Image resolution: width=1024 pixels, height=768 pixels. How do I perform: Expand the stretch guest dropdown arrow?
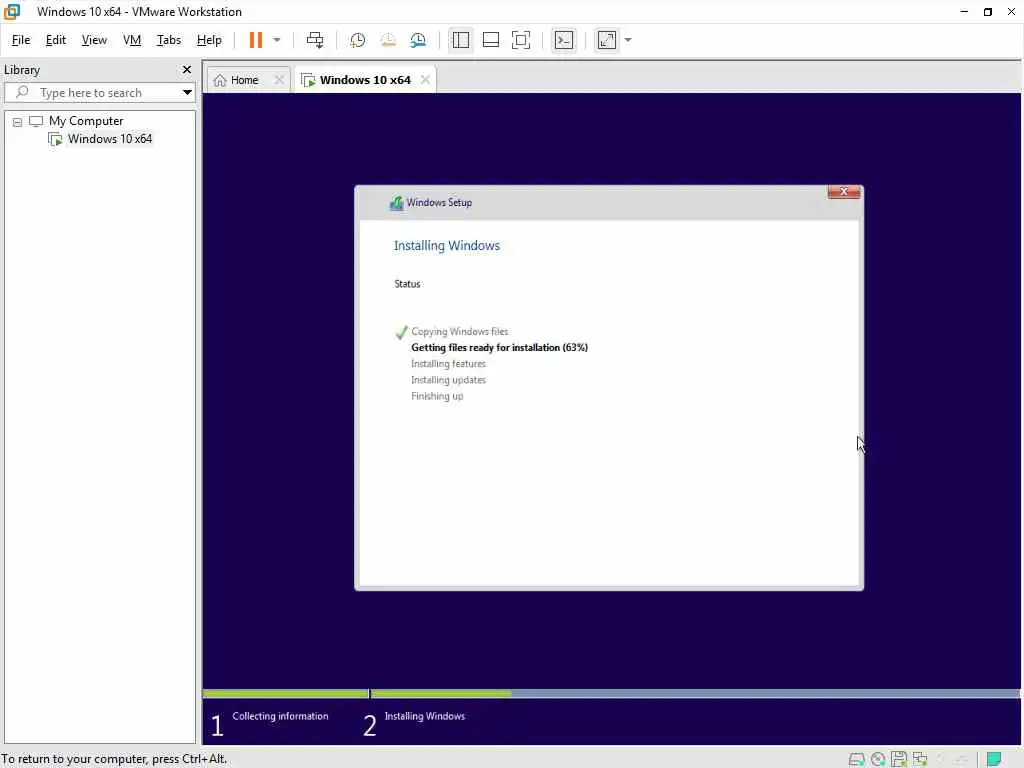(x=628, y=40)
